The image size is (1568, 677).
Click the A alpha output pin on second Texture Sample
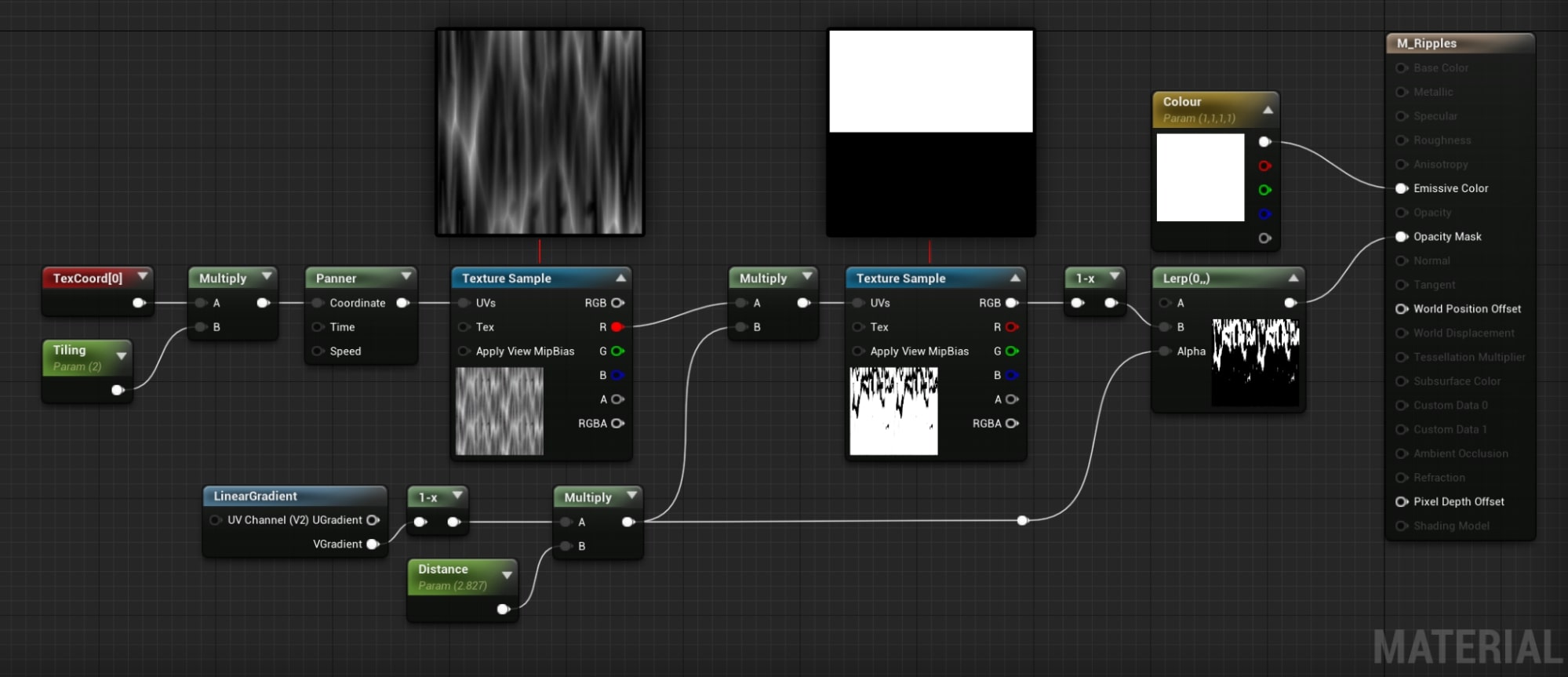pyautogui.click(x=1012, y=399)
